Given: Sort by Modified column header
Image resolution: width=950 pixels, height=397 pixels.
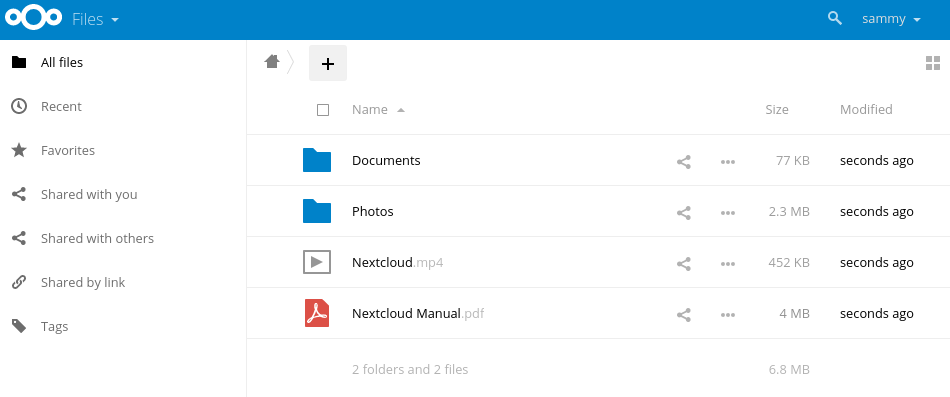Looking at the screenshot, I should 866,109.
